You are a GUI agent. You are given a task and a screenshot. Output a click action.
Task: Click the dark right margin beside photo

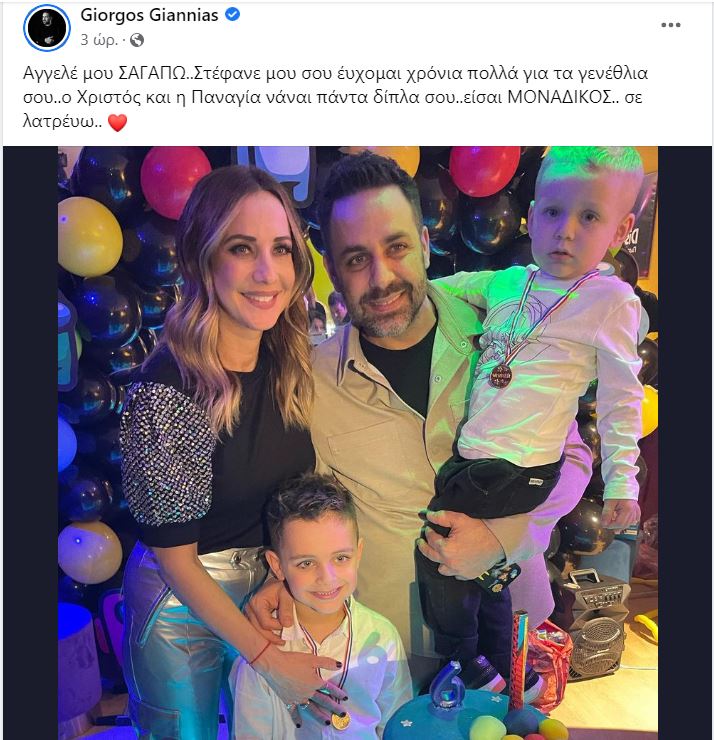coord(685,443)
